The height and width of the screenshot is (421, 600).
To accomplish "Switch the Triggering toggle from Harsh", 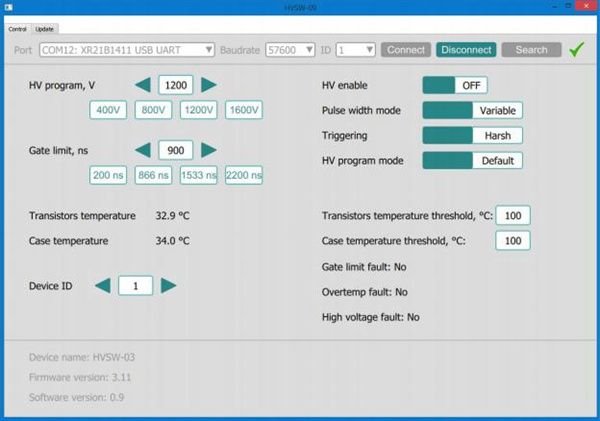I will tap(472, 135).
